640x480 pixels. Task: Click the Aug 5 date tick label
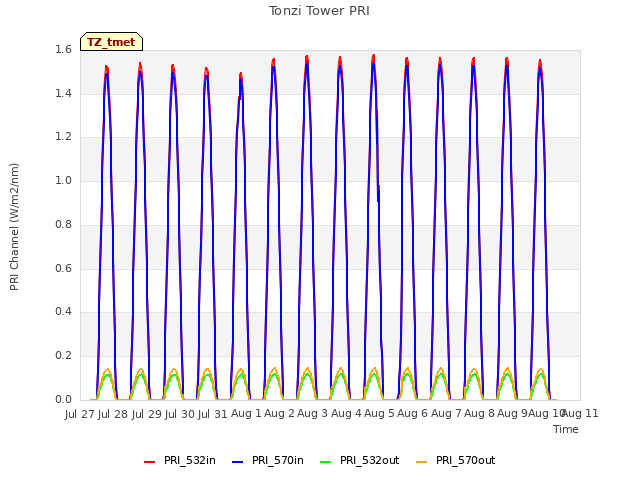(x=379, y=414)
